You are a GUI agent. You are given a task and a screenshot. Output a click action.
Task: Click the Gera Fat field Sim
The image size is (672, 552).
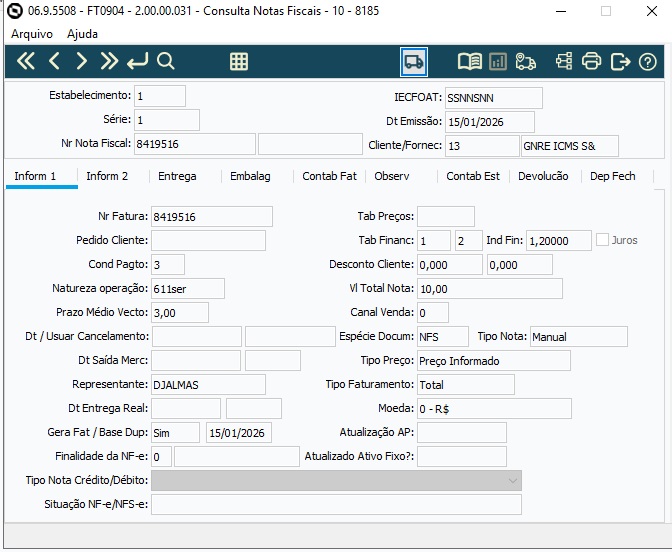pyautogui.click(x=175, y=433)
